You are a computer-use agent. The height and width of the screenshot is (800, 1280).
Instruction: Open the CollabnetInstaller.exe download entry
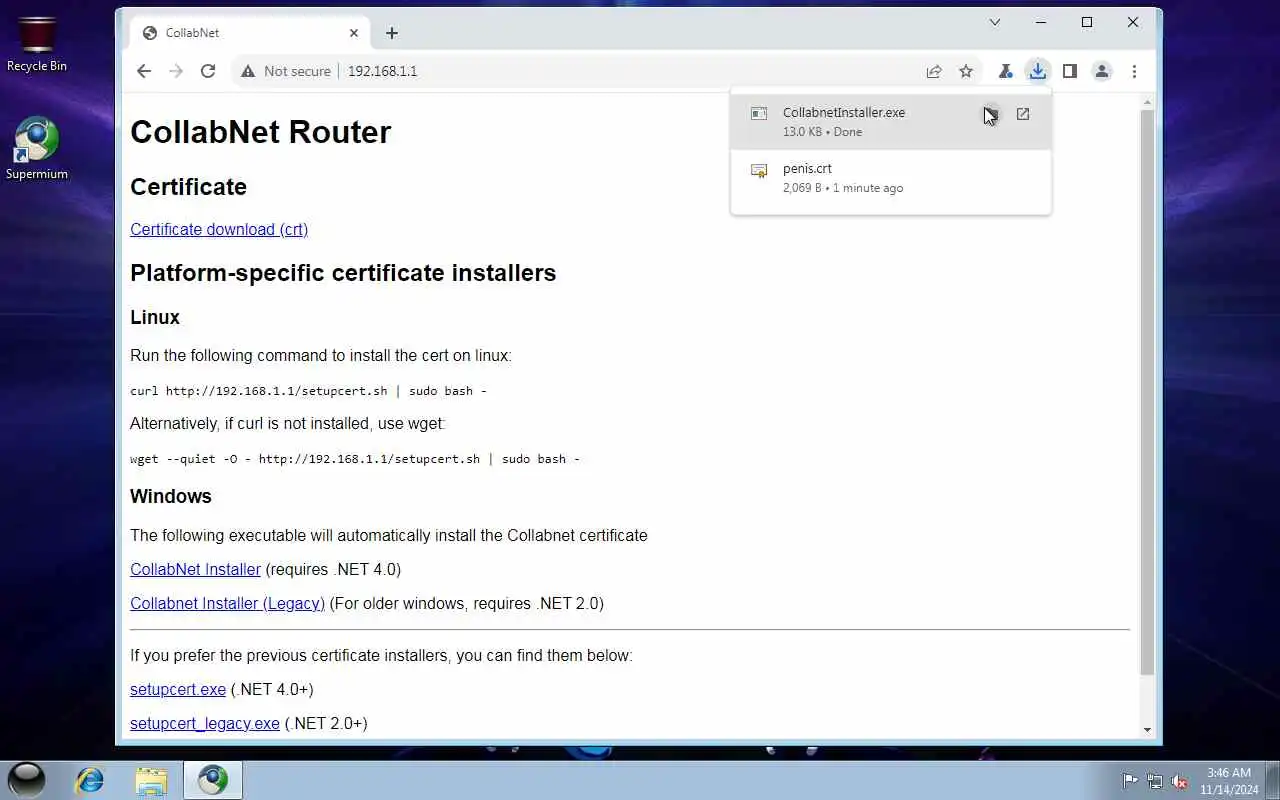coord(891,121)
